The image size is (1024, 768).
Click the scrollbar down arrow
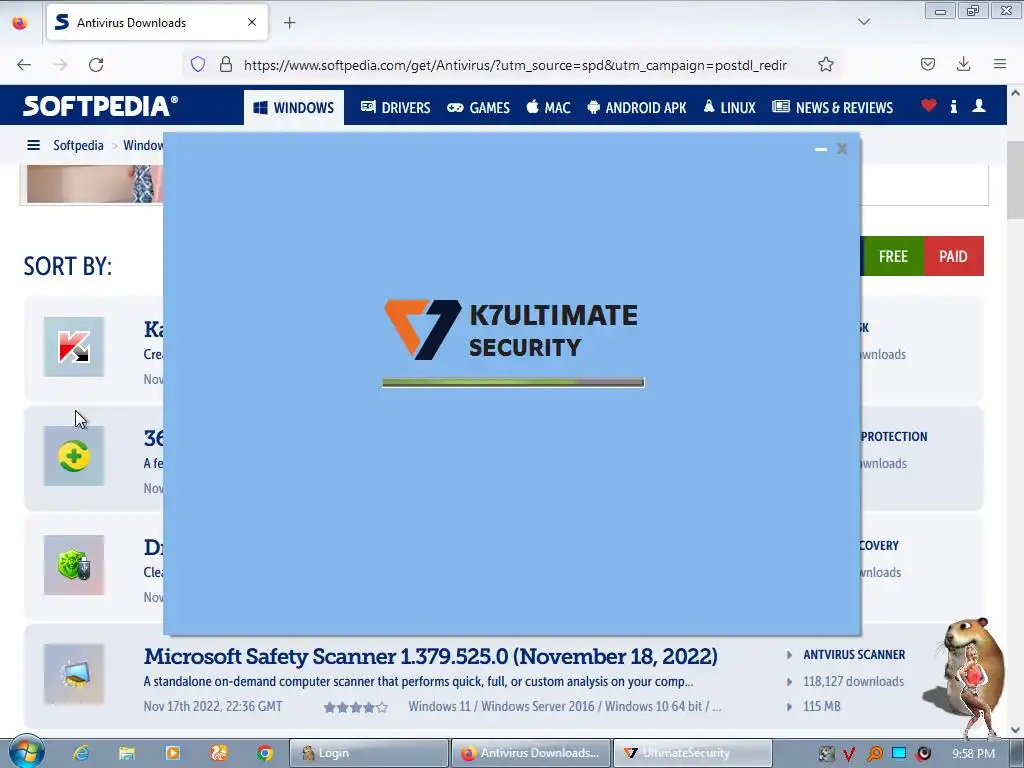(x=1016, y=729)
